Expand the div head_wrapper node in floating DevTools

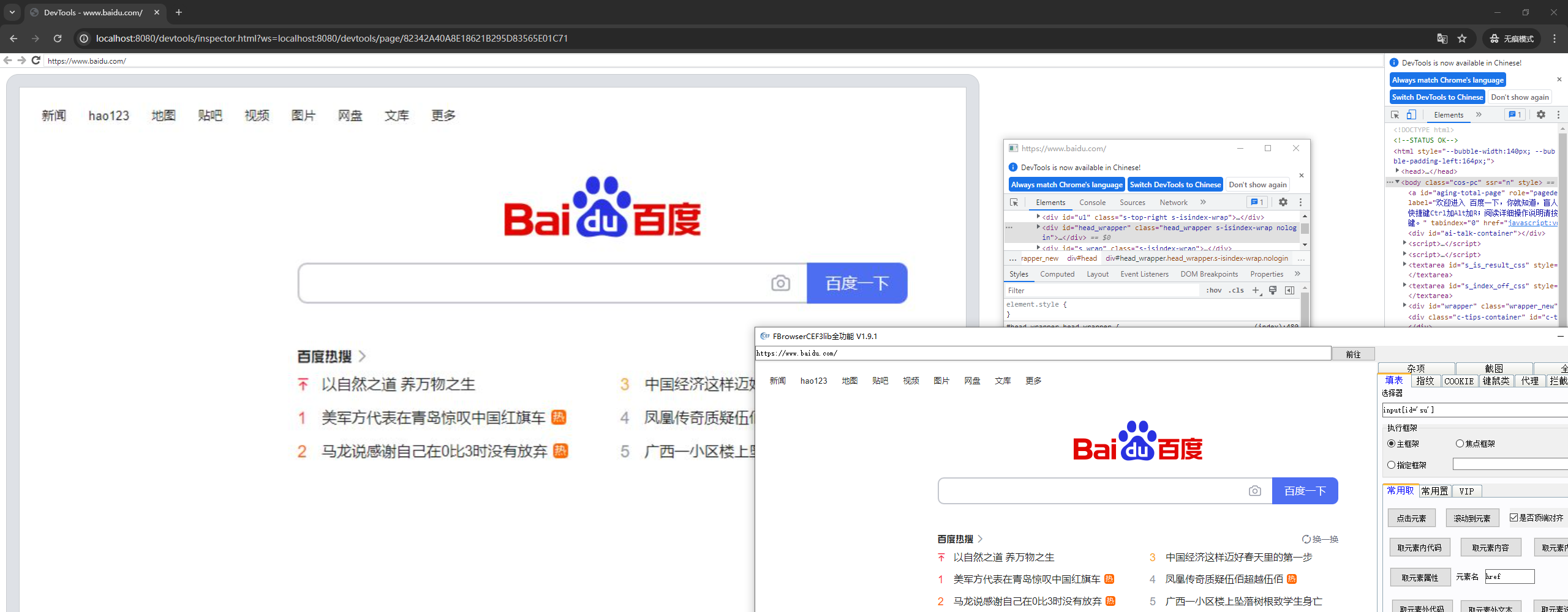coord(1038,227)
